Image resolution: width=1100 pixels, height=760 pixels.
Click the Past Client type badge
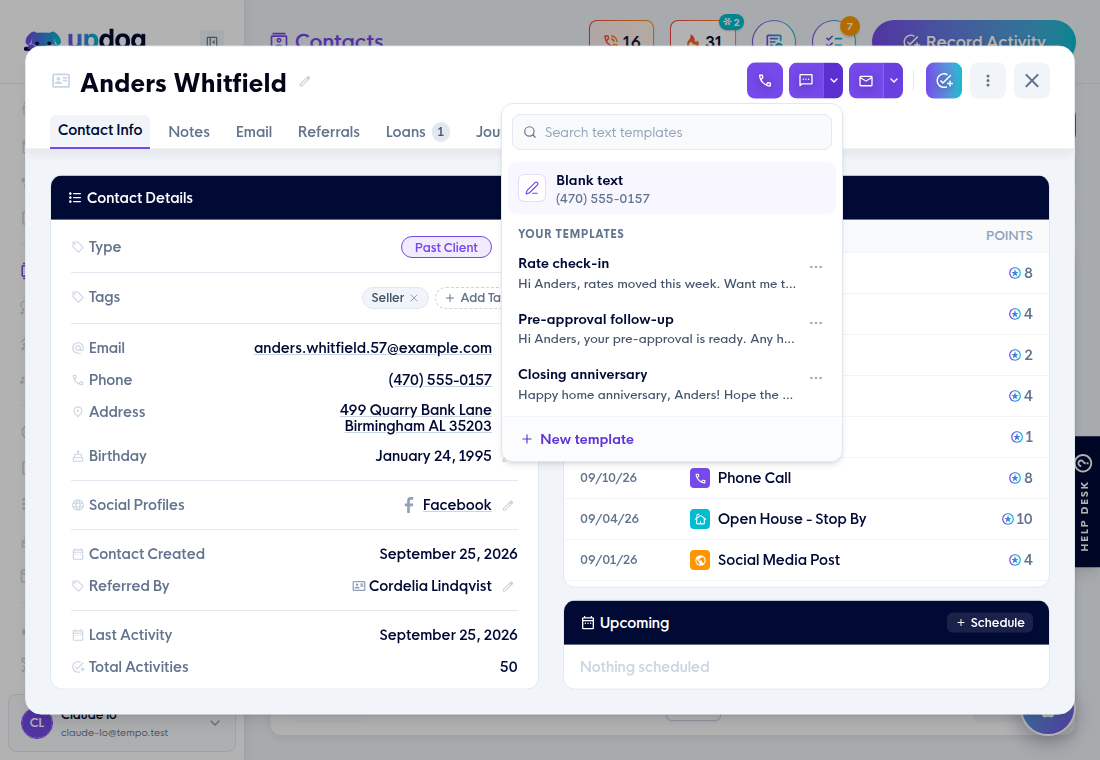446,247
